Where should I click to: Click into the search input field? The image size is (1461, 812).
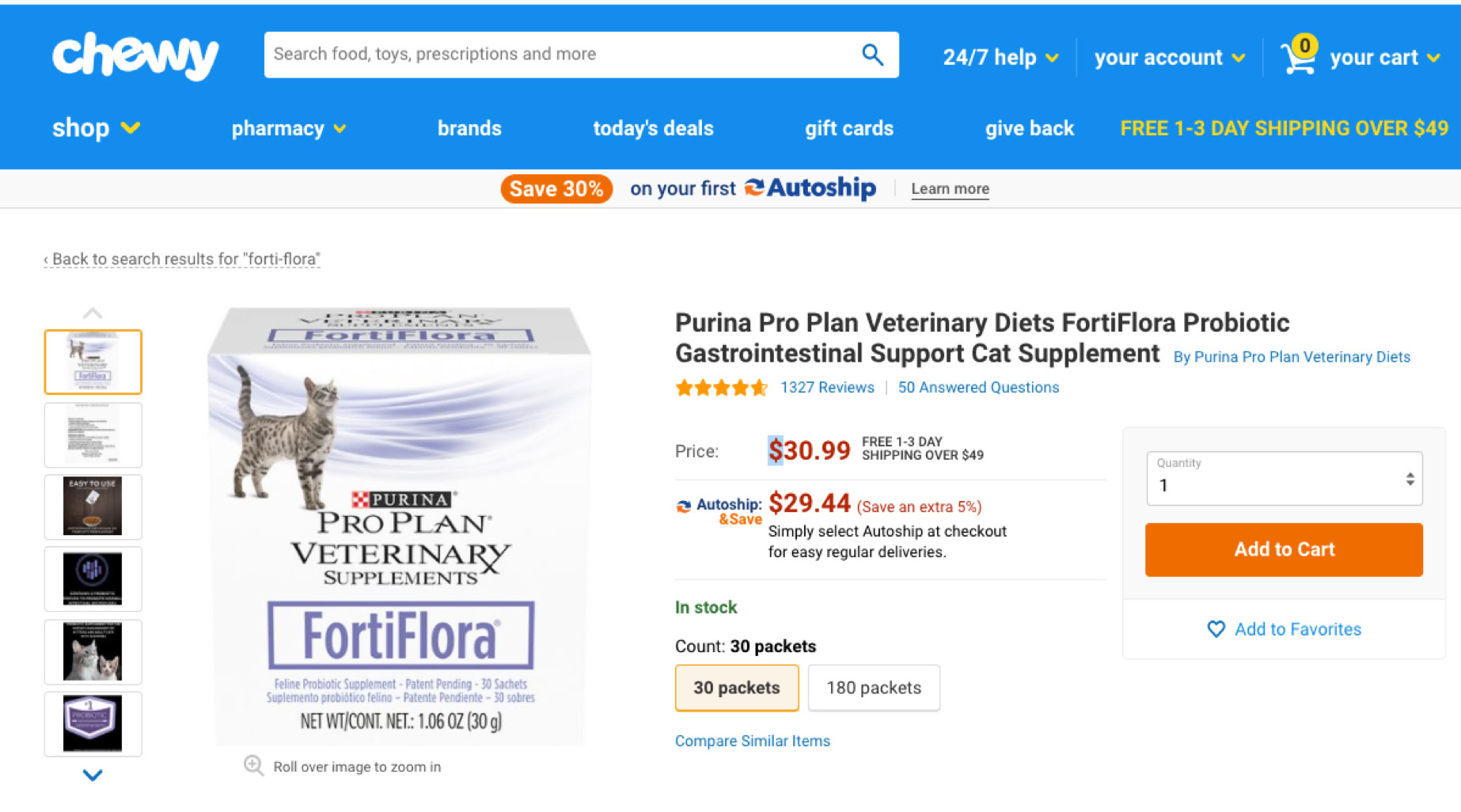coord(562,55)
